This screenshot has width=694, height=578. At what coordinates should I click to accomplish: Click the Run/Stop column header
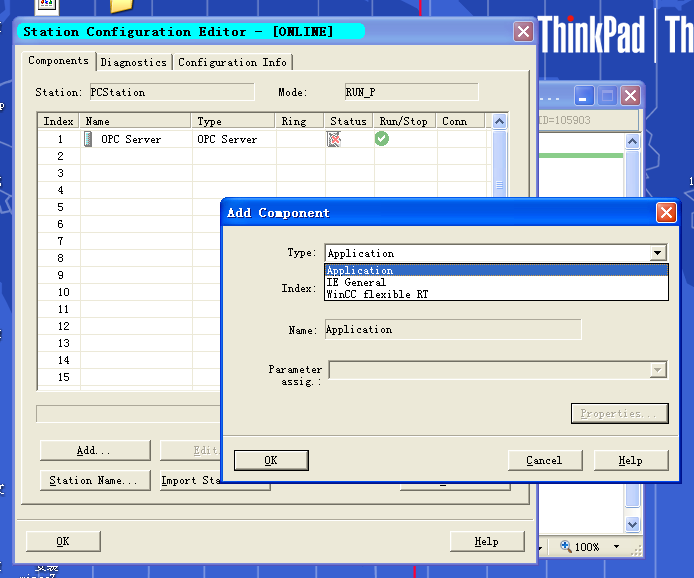[405, 121]
